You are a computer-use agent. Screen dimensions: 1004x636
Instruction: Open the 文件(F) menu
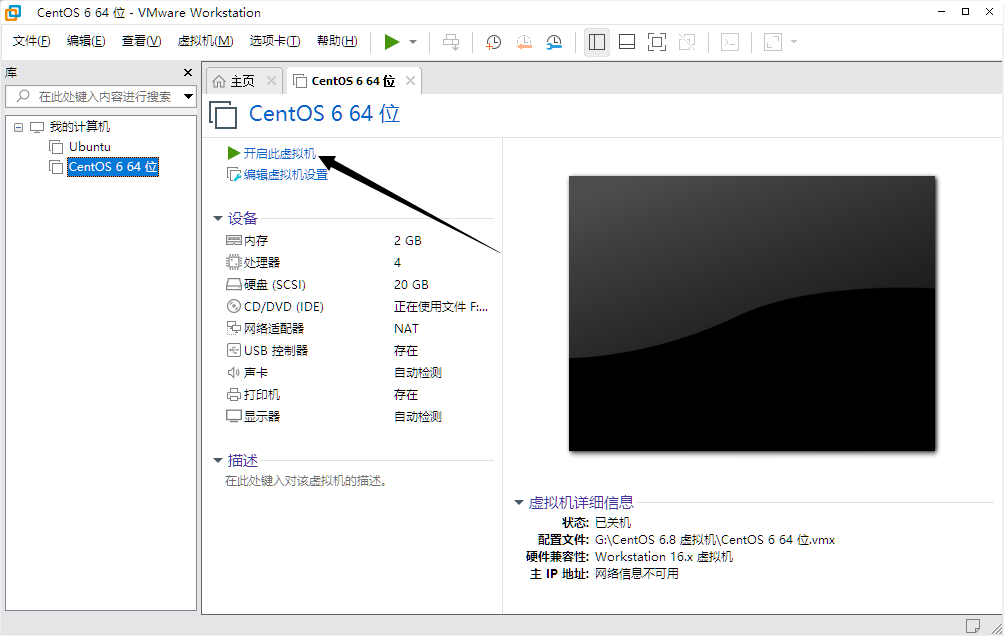point(31,41)
